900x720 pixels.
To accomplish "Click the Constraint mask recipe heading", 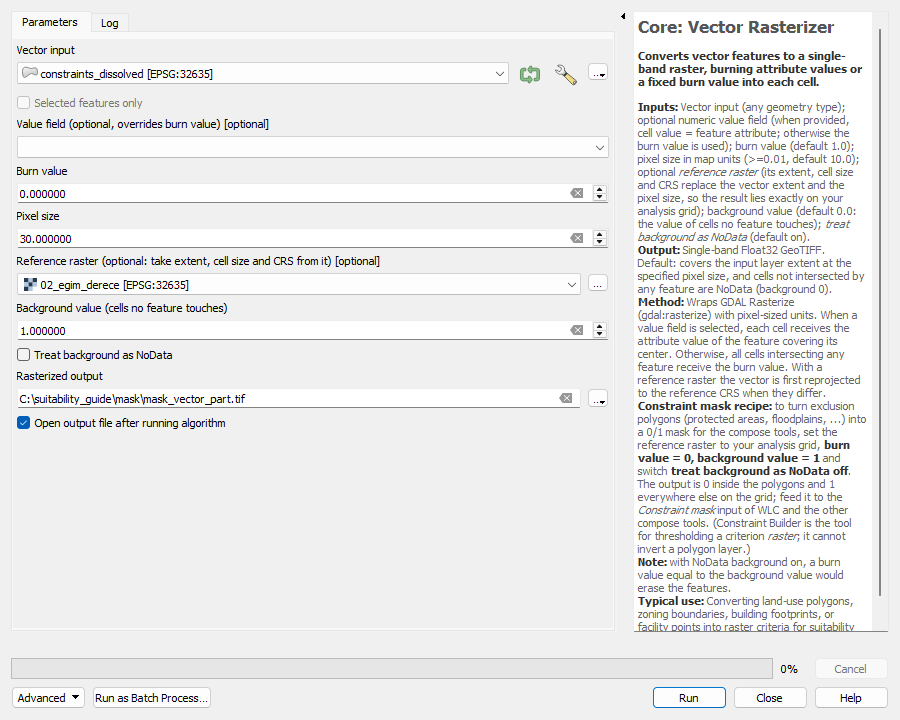I will tap(705, 406).
